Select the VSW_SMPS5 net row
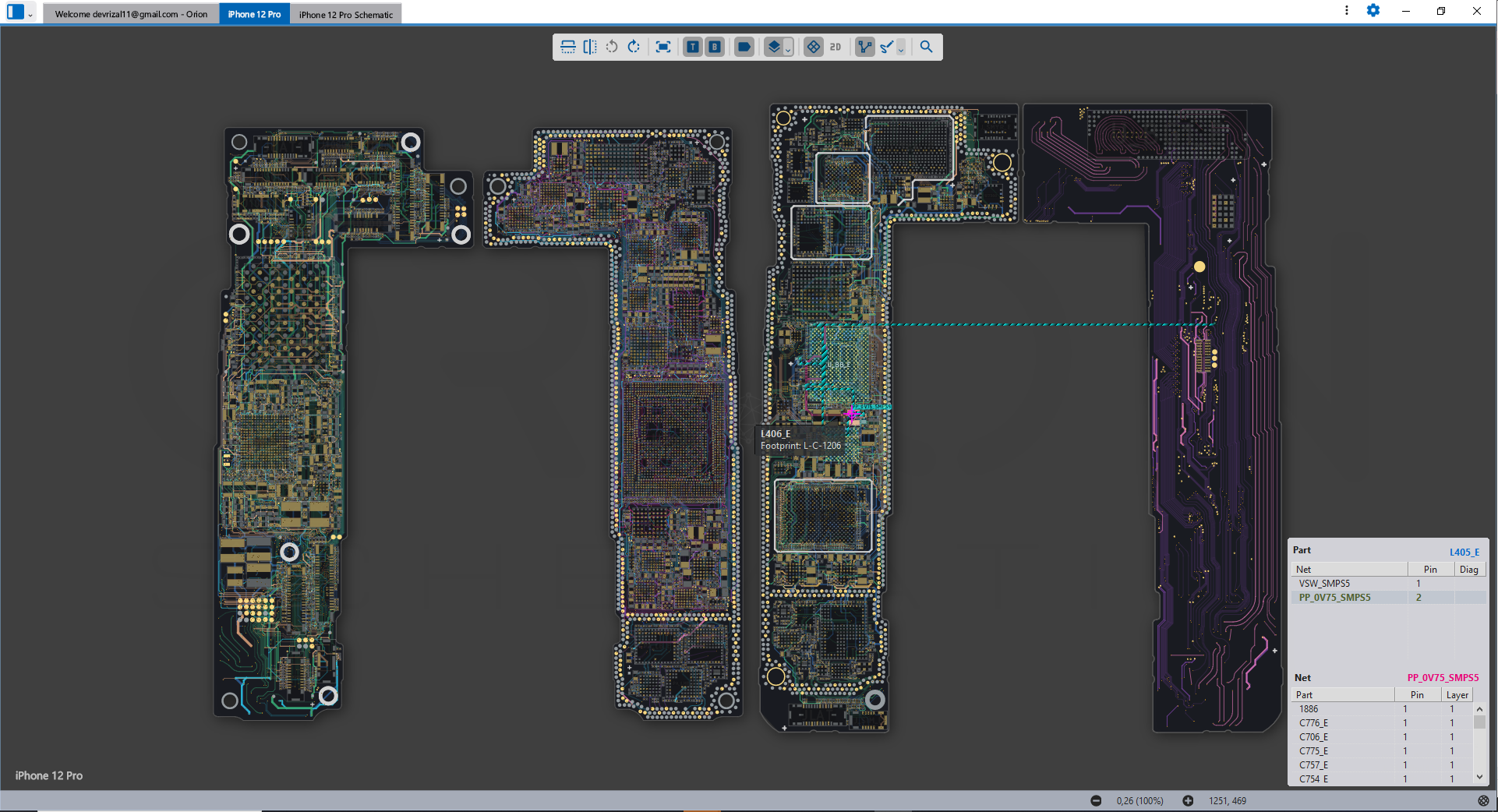 [1324, 583]
